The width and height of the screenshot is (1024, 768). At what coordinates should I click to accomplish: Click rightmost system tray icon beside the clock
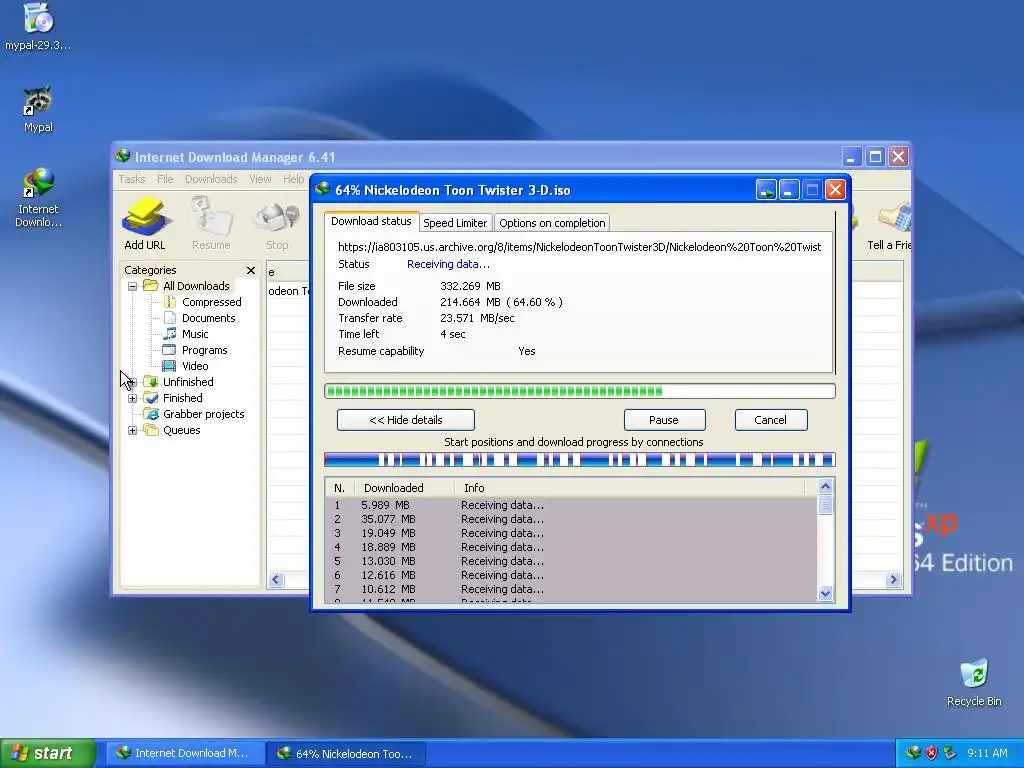coord(950,753)
